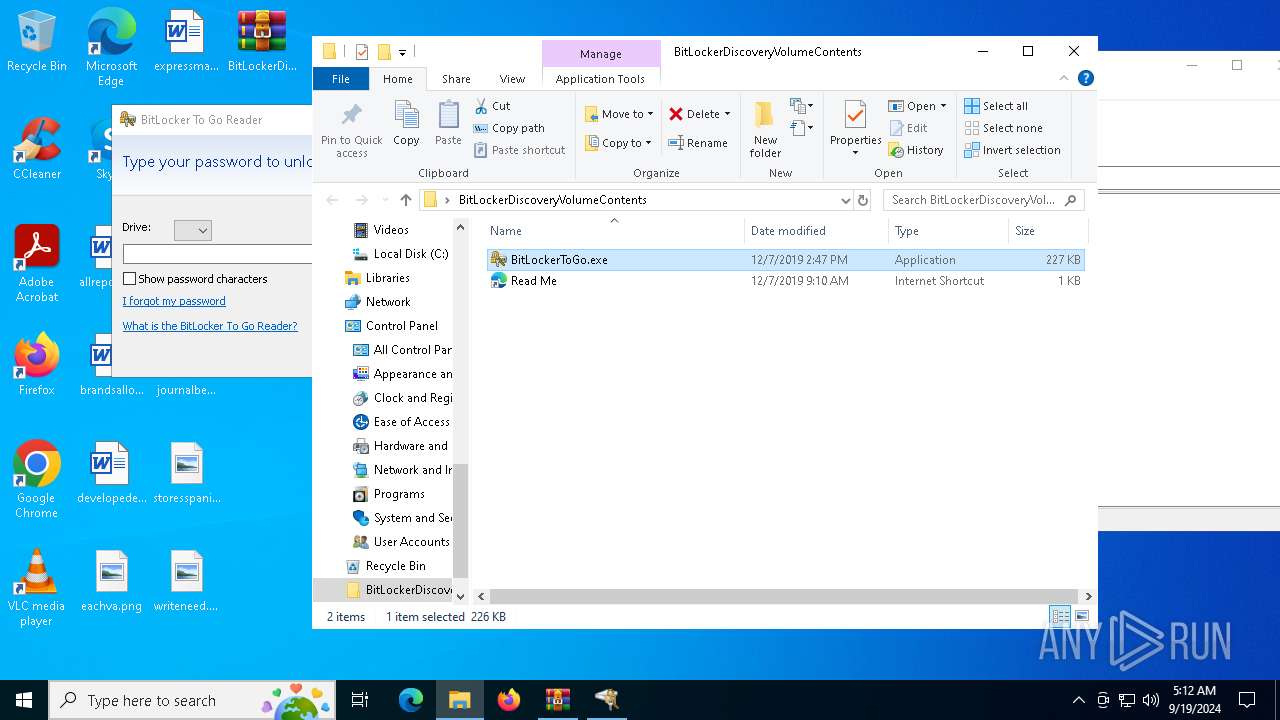Toggle Show password characters checkbox

click(x=129, y=279)
